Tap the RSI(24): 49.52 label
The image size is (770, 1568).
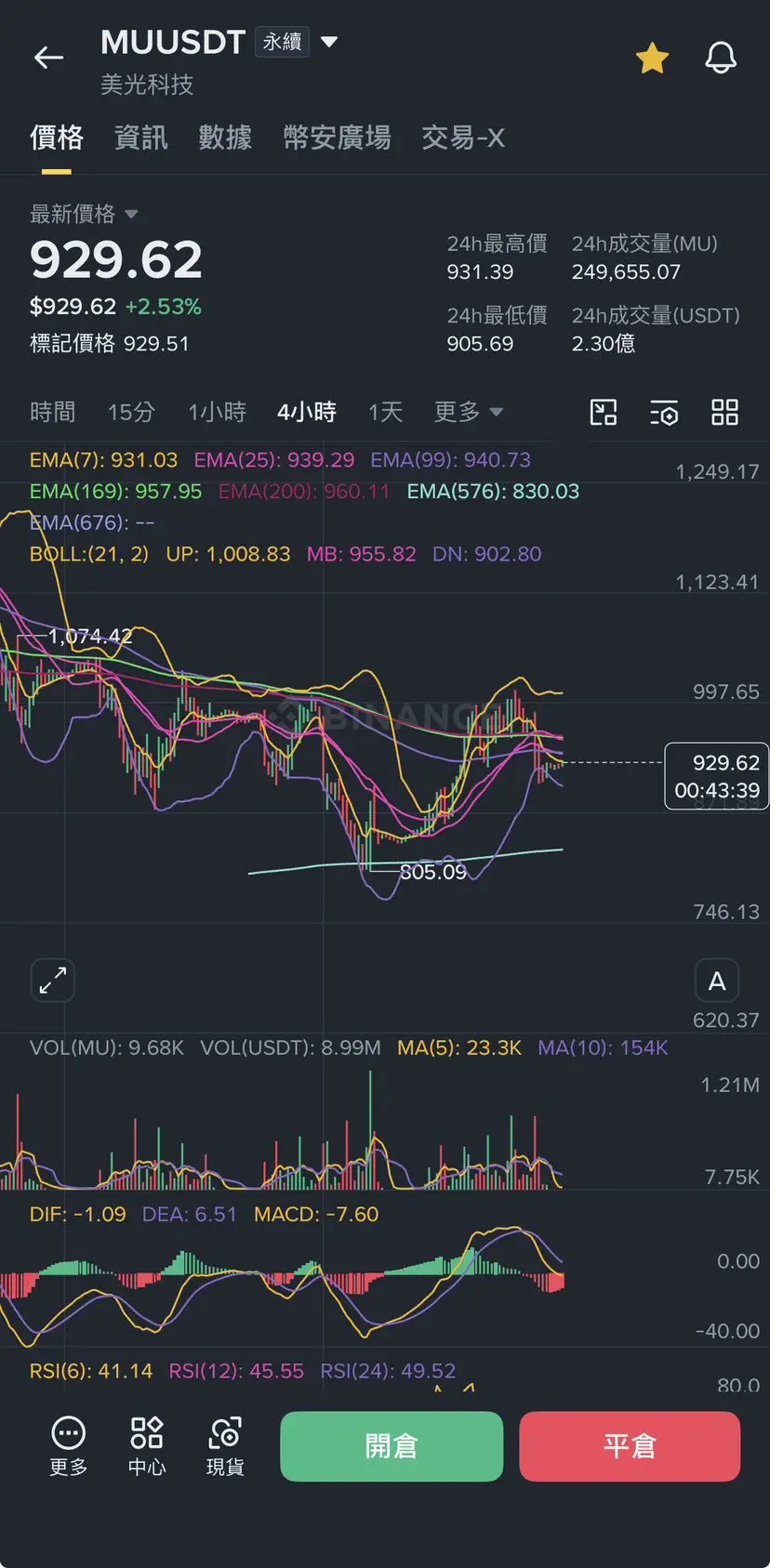388,1371
